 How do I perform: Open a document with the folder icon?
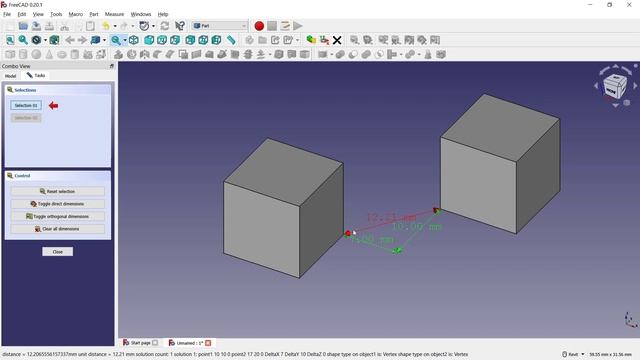tap(23, 26)
